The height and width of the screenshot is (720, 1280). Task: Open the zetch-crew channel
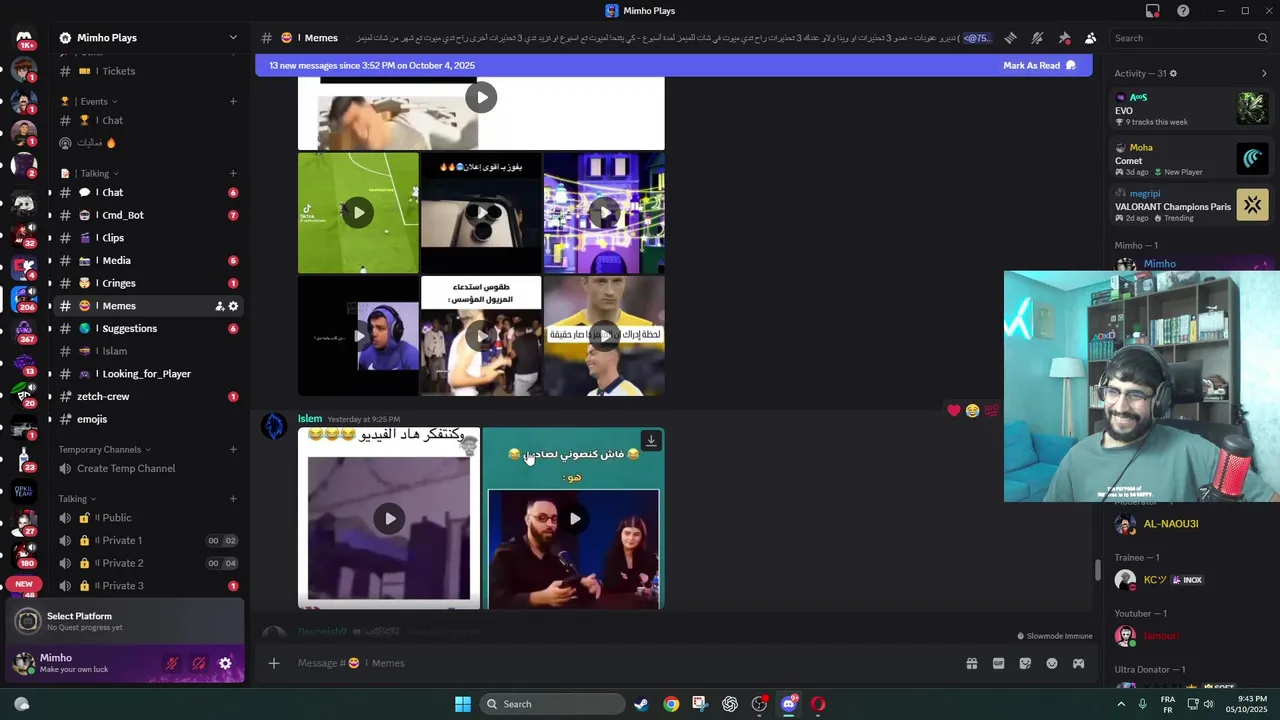pos(147,396)
